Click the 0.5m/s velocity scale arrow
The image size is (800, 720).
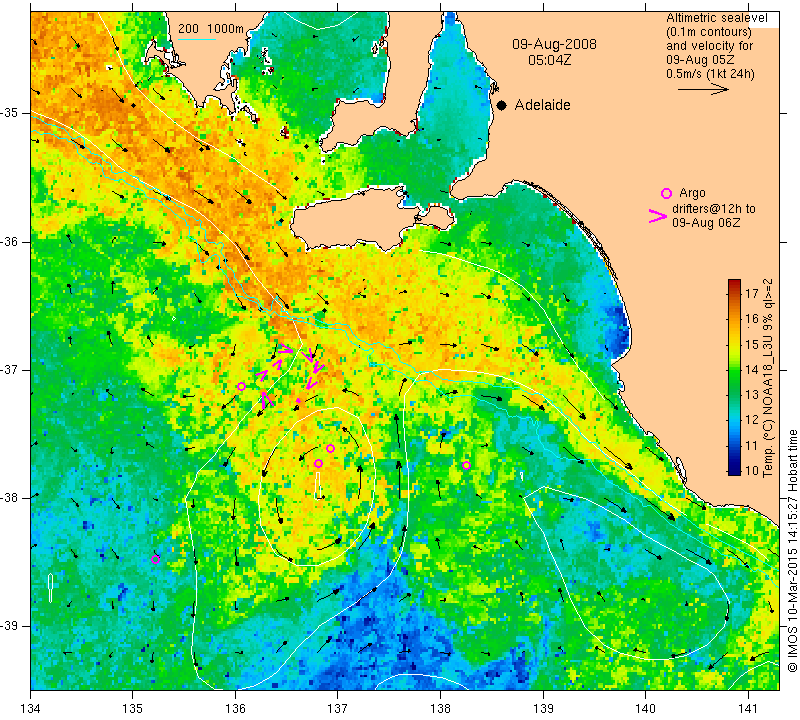(703, 89)
